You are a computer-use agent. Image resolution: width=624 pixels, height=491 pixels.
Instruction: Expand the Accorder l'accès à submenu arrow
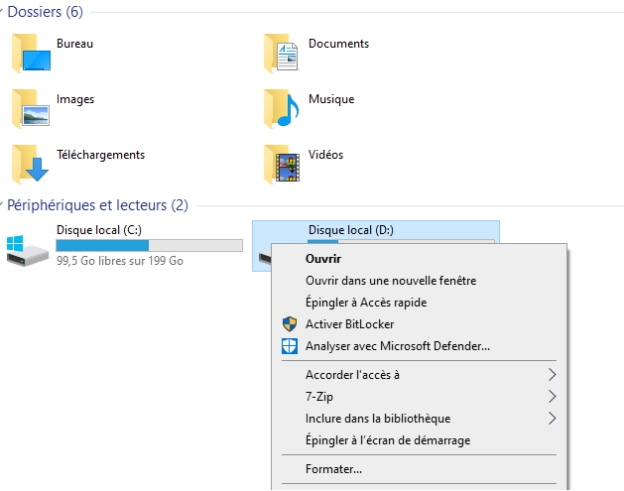552,374
